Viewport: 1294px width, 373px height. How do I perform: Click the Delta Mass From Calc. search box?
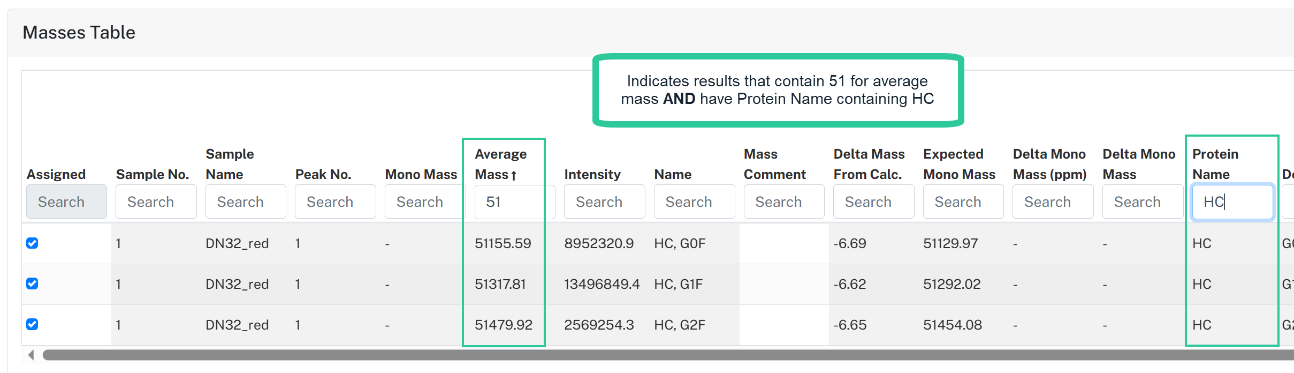(x=874, y=202)
